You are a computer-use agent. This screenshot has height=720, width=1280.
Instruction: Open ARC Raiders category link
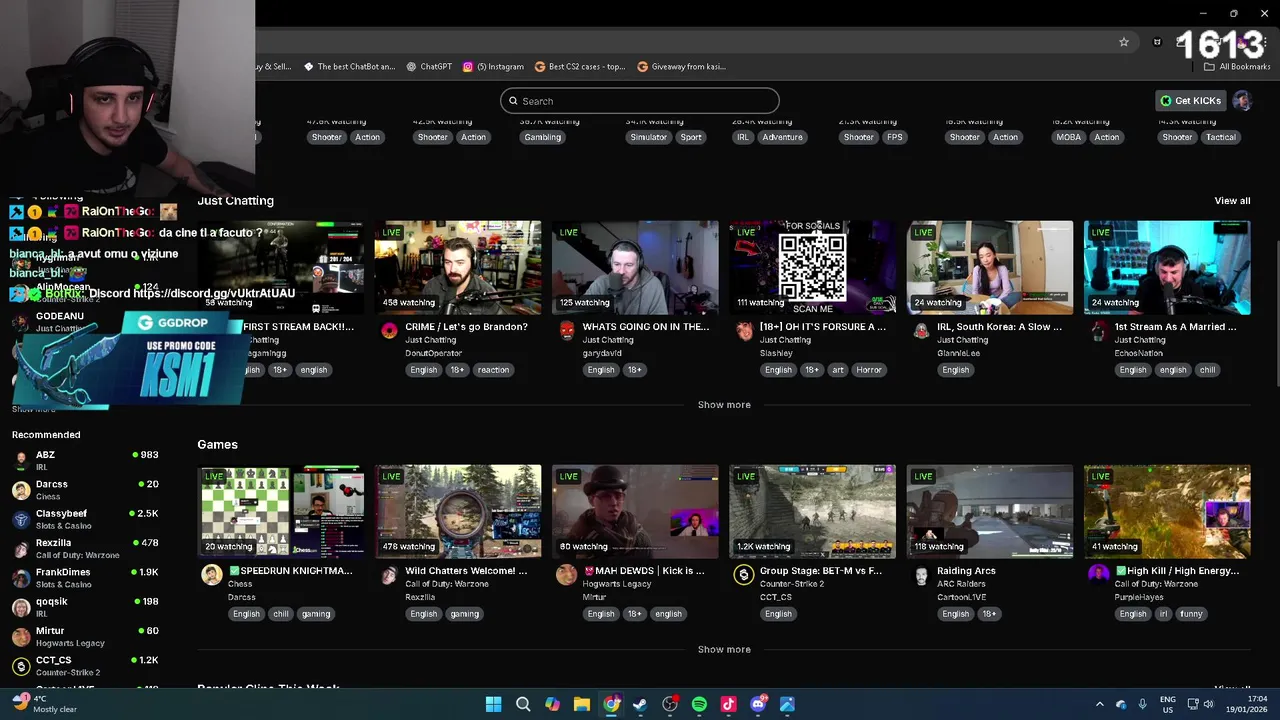(960, 584)
